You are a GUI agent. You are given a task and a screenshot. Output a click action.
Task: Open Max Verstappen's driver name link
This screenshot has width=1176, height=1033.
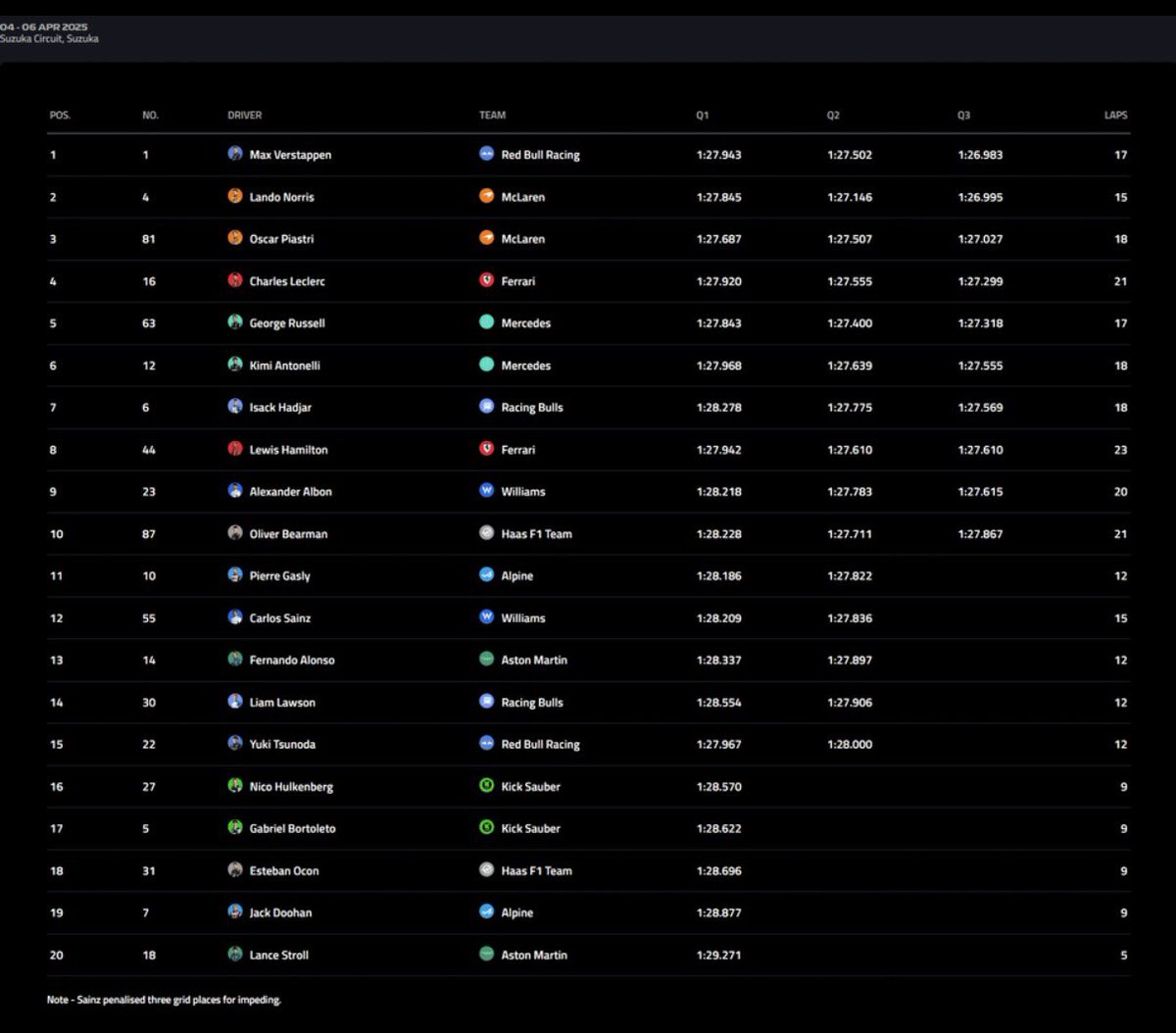point(290,155)
